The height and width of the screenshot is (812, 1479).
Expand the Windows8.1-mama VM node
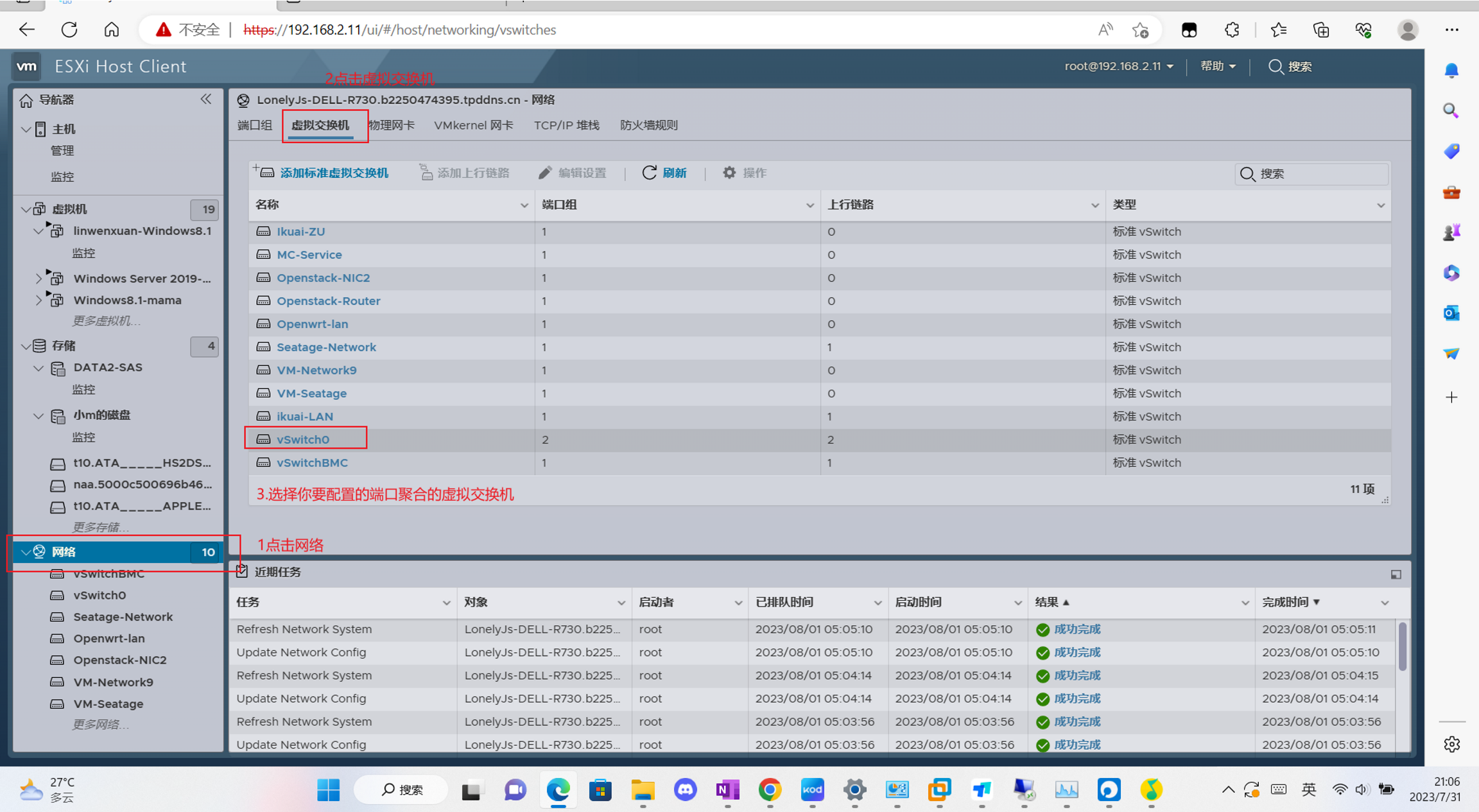(39, 300)
